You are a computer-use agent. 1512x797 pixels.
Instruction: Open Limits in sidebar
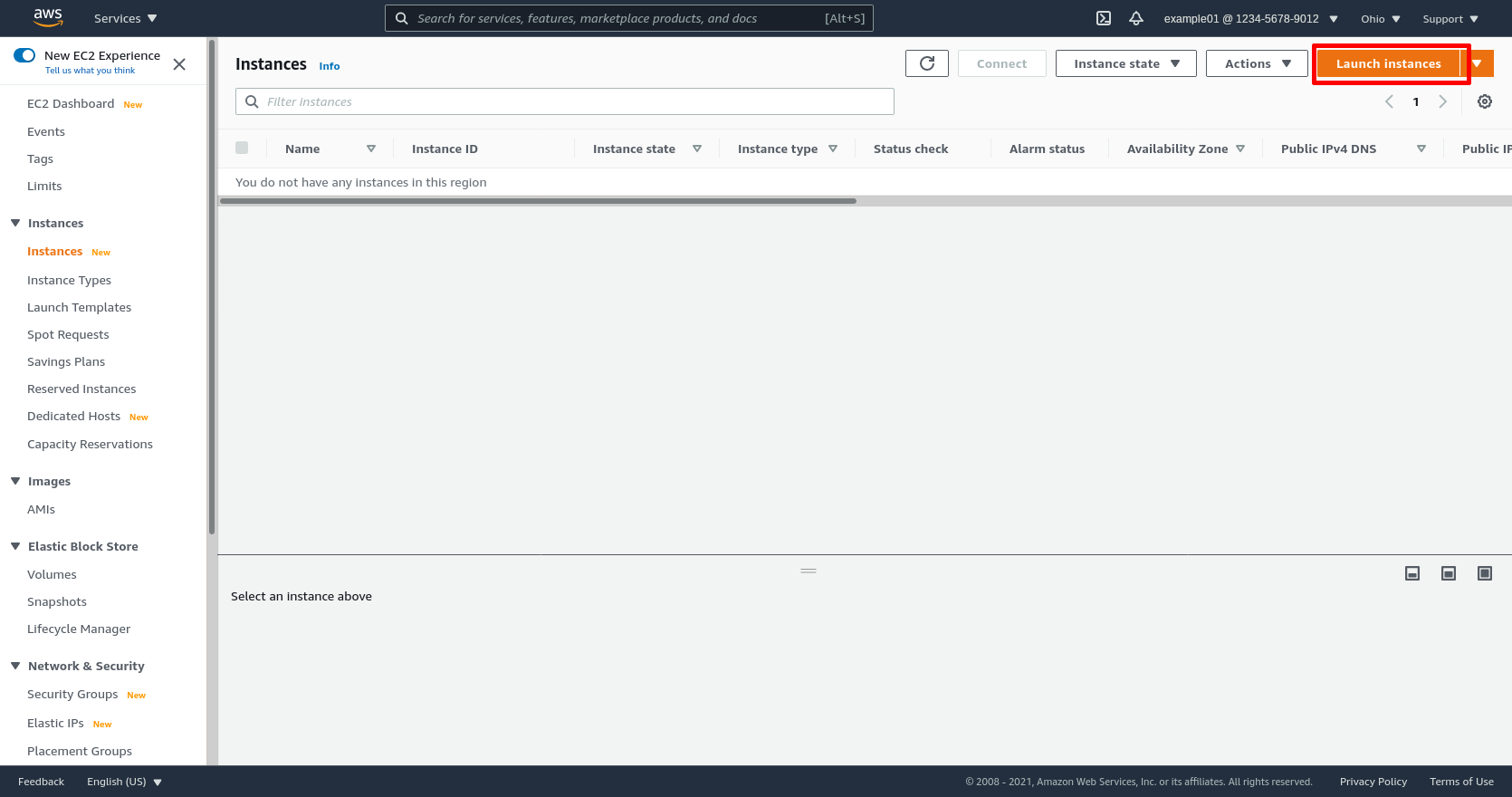44,186
